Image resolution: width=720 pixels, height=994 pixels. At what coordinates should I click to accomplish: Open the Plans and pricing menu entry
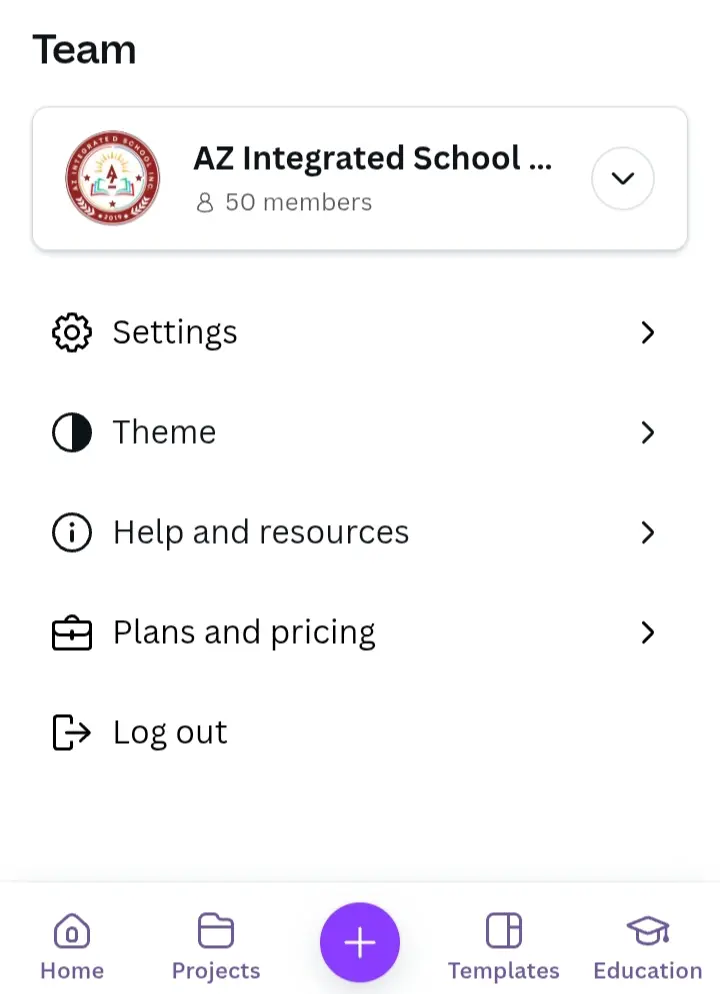click(x=360, y=633)
